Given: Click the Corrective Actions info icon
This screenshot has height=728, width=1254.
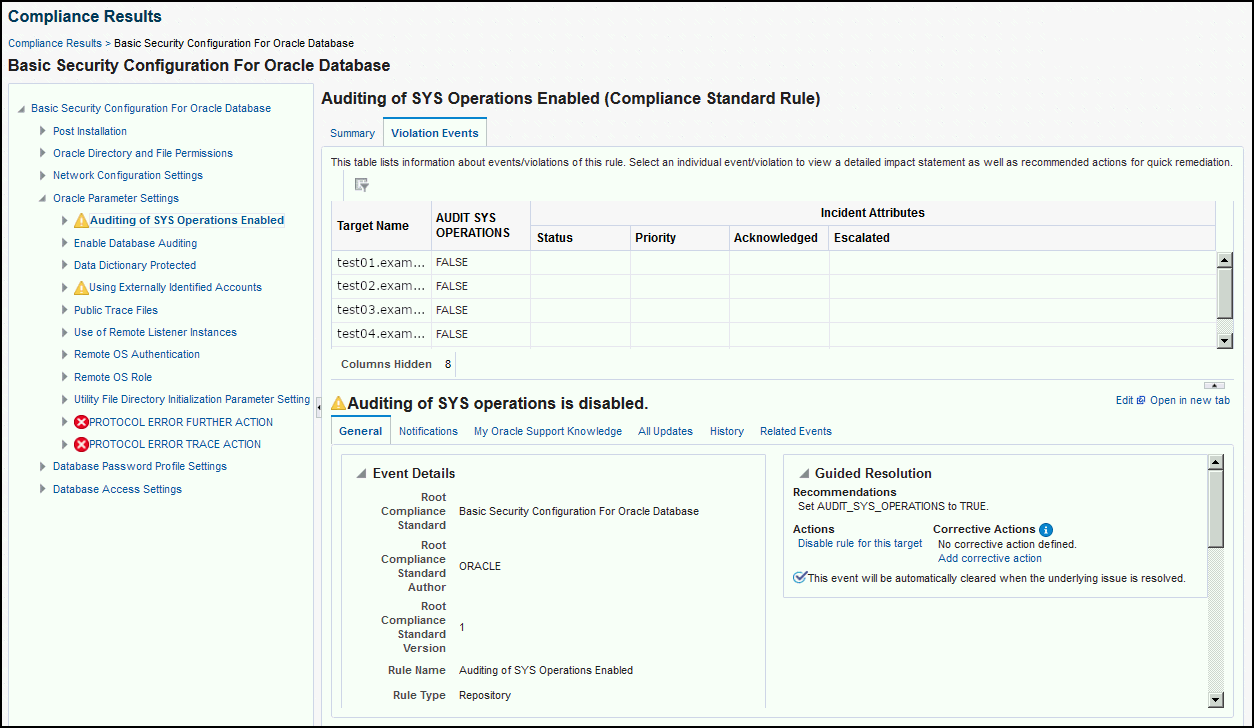Looking at the screenshot, I should [x=1046, y=530].
